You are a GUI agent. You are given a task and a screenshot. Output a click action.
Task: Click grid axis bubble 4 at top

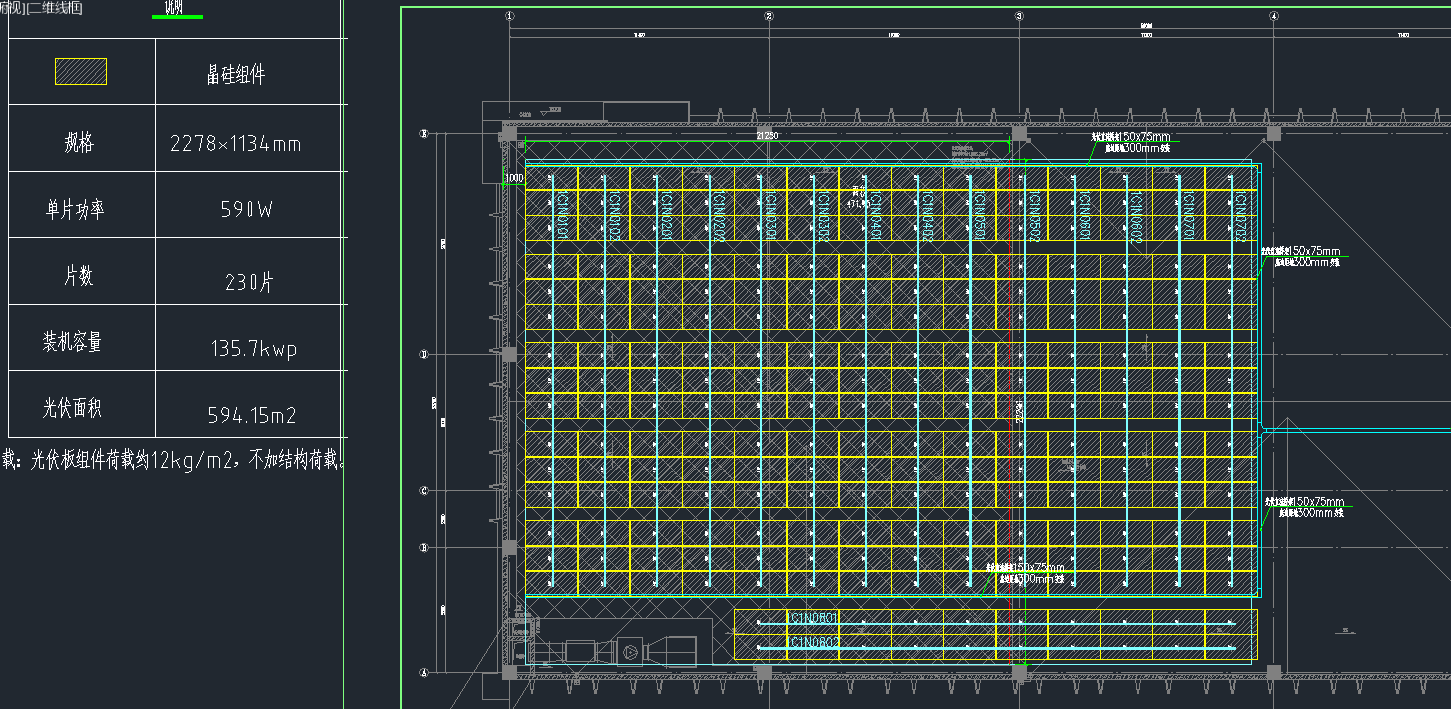(x=1273, y=16)
